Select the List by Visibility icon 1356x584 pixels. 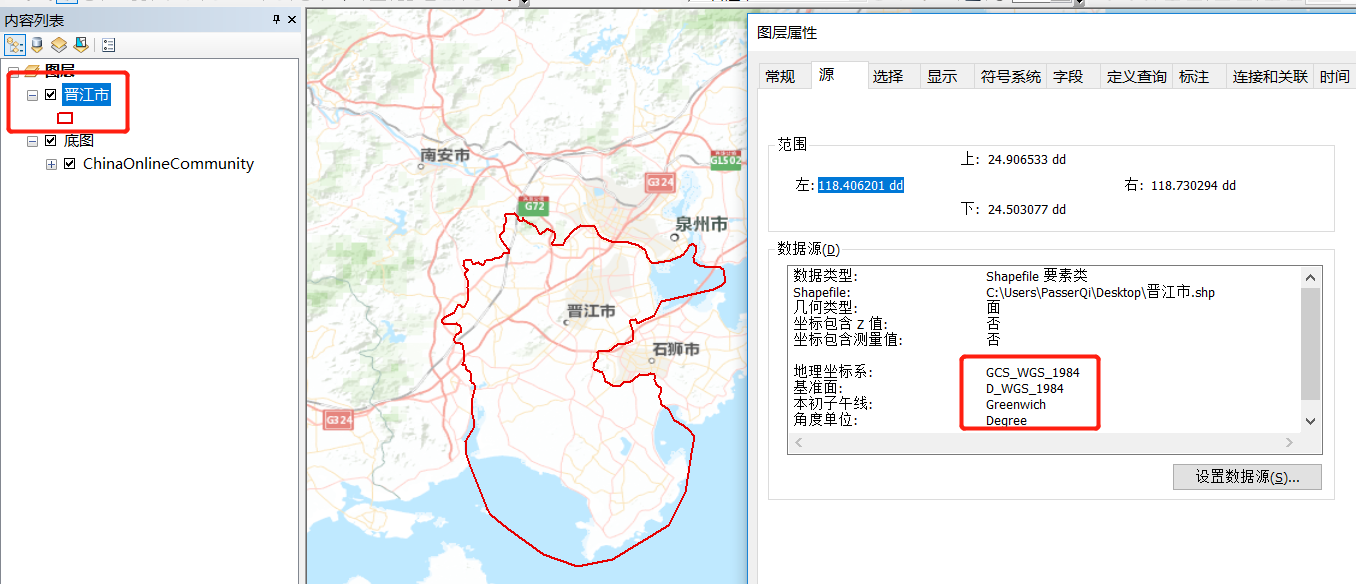coord(58,44)
